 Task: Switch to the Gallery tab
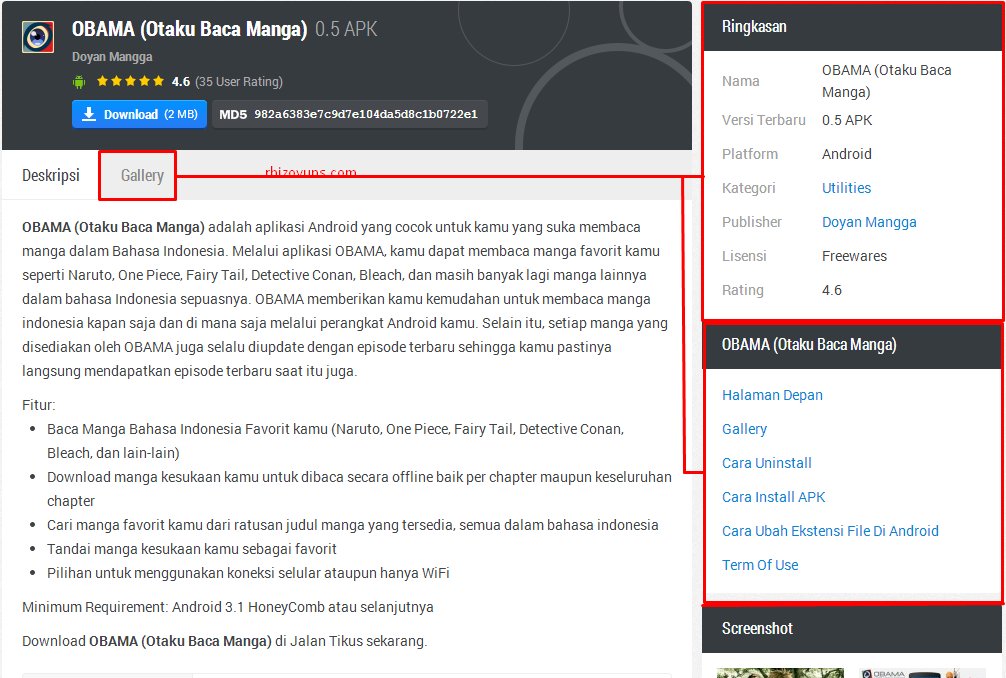tap(142, 175)
